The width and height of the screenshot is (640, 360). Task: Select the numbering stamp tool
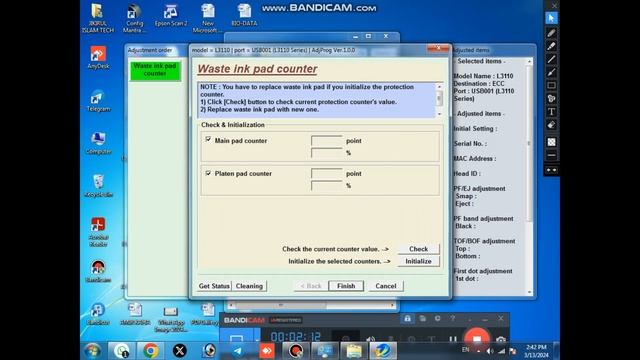point(551,98)
